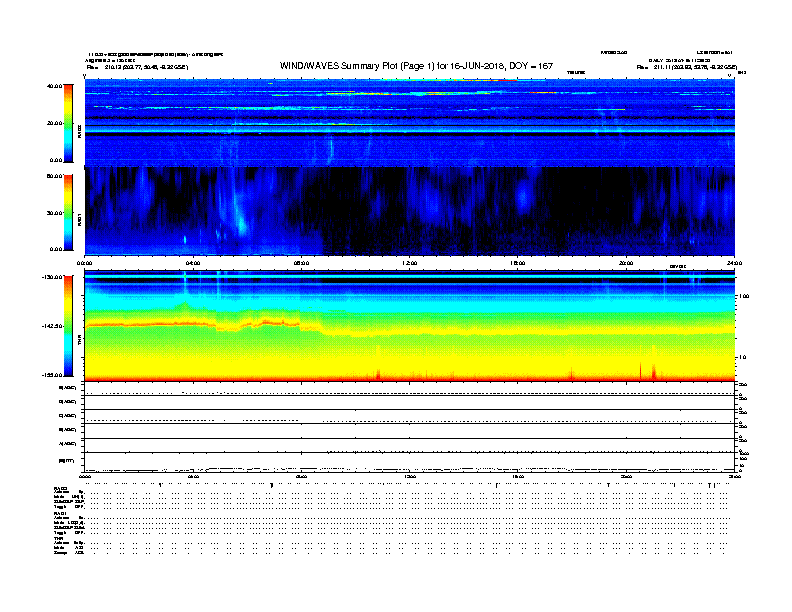Viewport: 792px width, 612px height.
Task: Click the 12:00 tick on bottom time axis
Action: click(x=410, y=477)
